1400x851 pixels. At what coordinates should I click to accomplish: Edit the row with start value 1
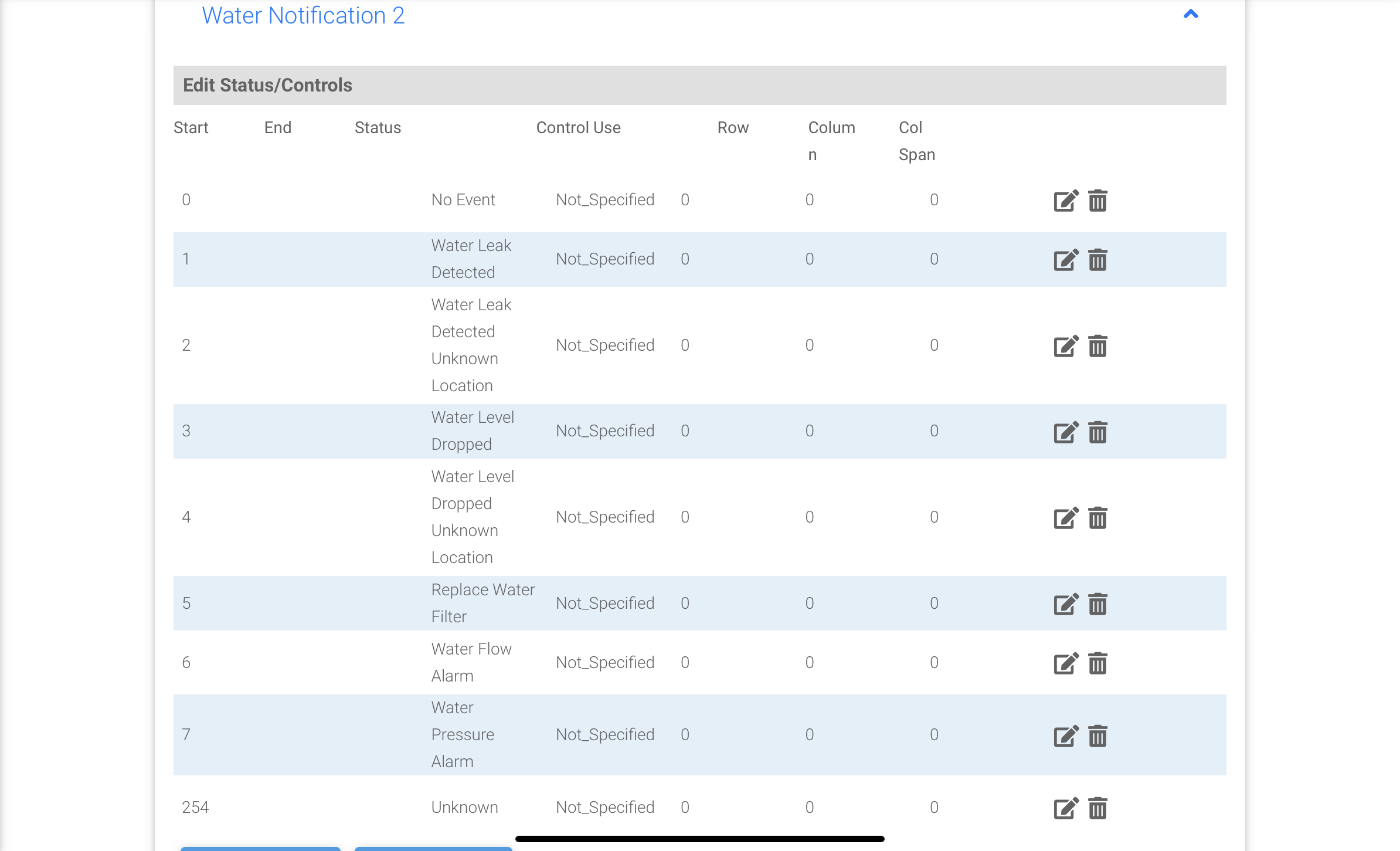pos(1066,260)
